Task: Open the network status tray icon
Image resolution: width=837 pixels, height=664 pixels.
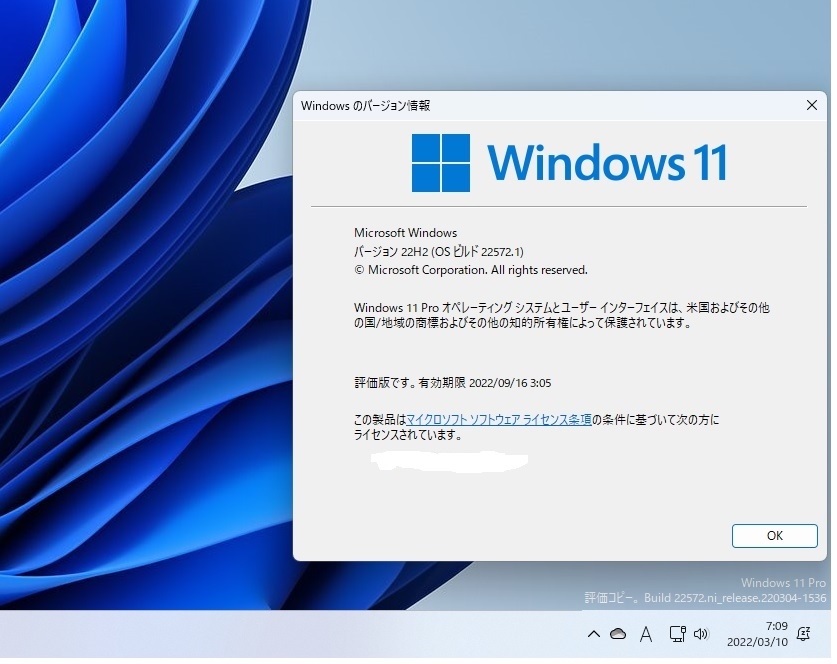Action: click(x=677, y=634)
